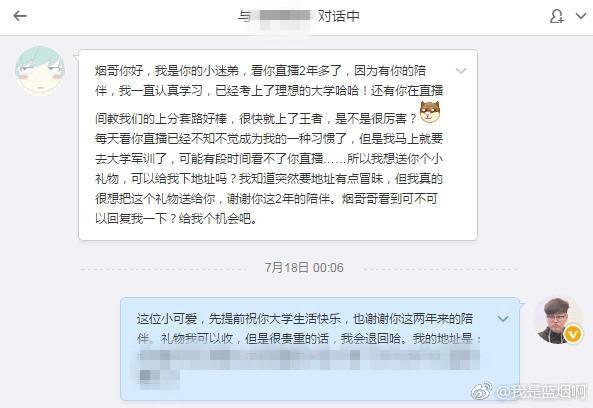The image size is (593, 408).
Task: Click the 对话中 header title text
Action: [x=338, y=16]
